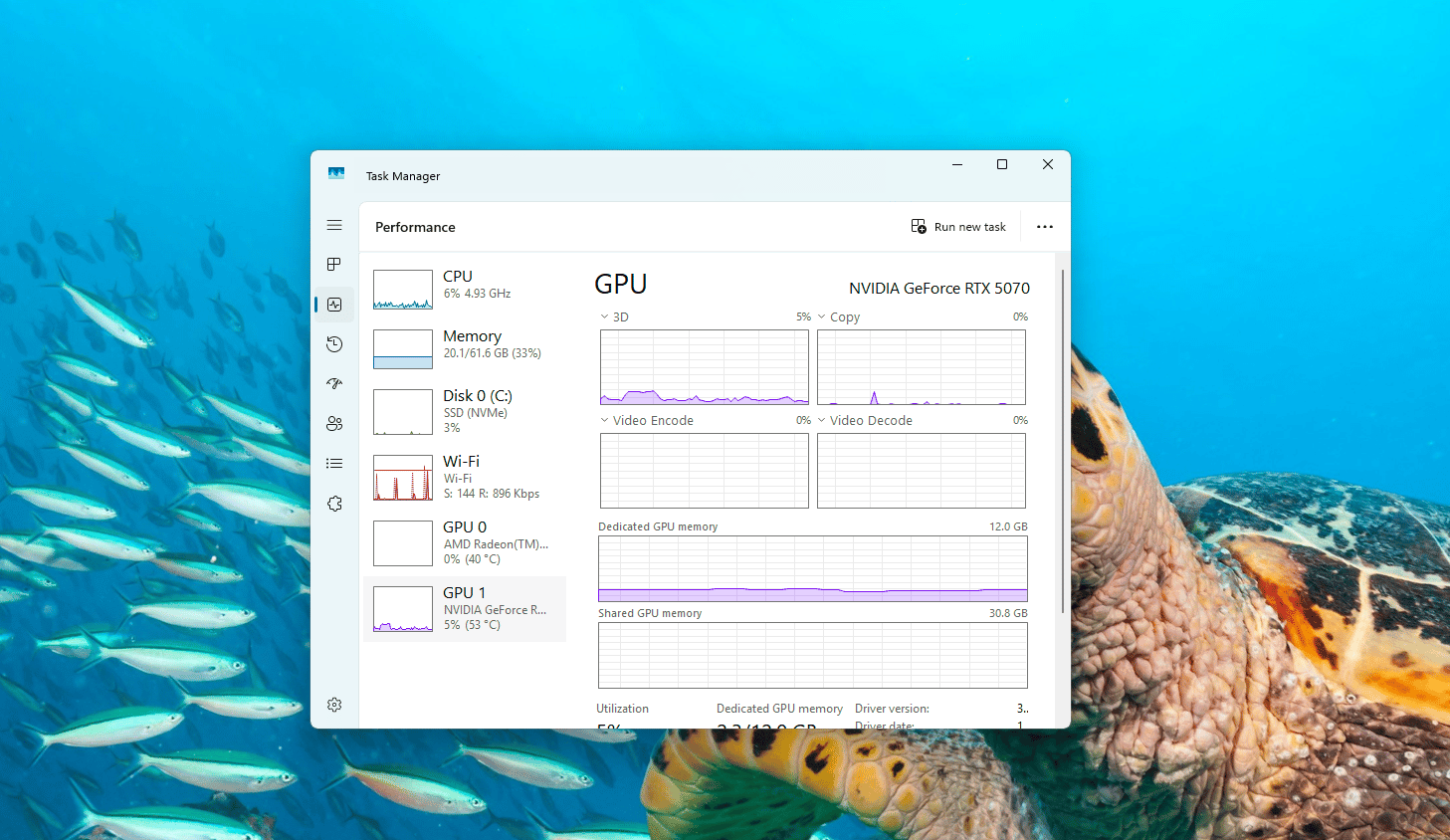Maximize the Task Manager window
The image size is (1450, 840).
click(x=1002, y=164)
